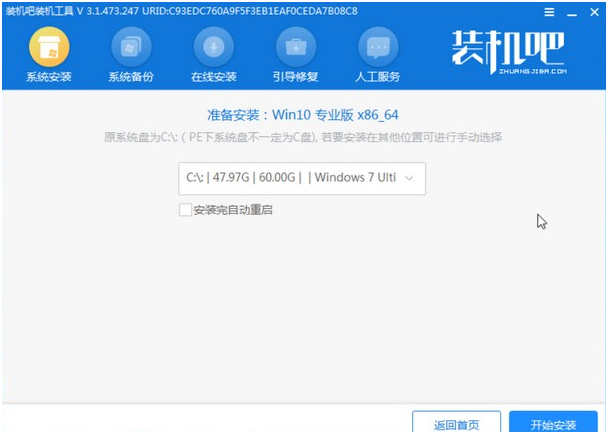Screen dimensions: 606x436
Task: Switch to the 在线安装 tab label
Action: [x=213, y=77]
